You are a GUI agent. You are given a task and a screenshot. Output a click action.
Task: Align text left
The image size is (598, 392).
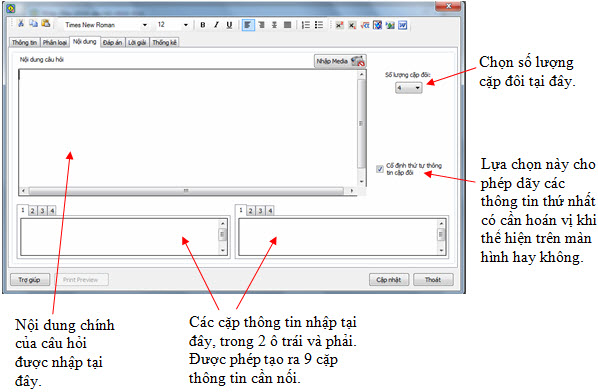pos(248,25)
